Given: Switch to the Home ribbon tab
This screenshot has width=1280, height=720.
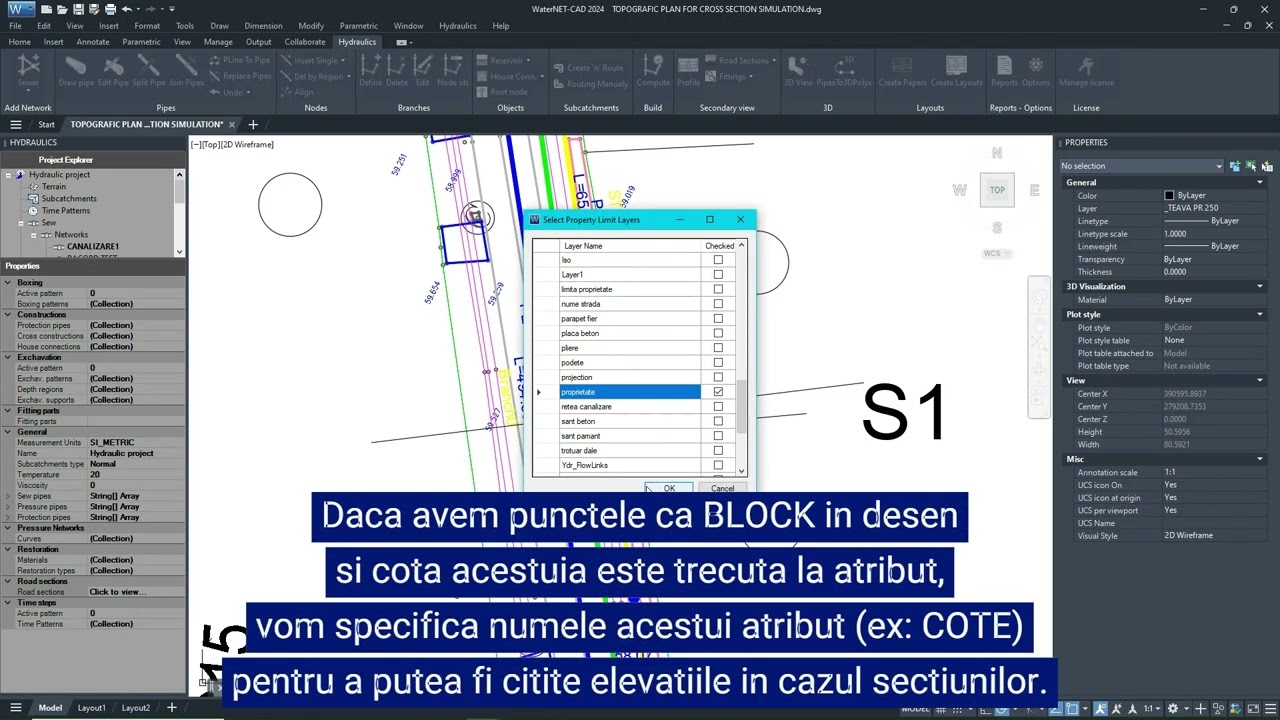Looking at the screenshot, I should pos(19,42).
